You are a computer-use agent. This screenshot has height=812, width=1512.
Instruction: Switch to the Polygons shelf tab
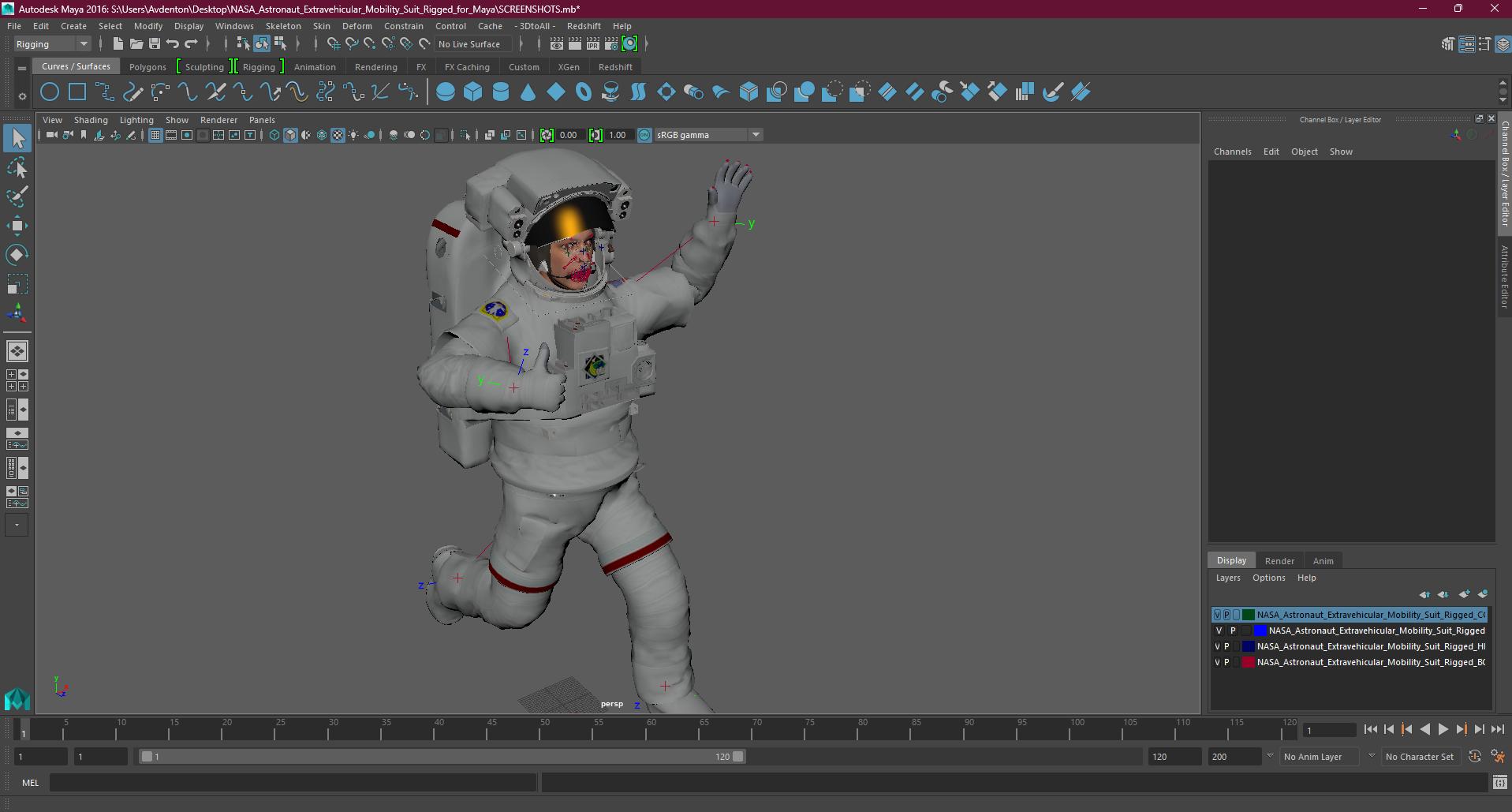pyautogui.click(x=147, y=67)
